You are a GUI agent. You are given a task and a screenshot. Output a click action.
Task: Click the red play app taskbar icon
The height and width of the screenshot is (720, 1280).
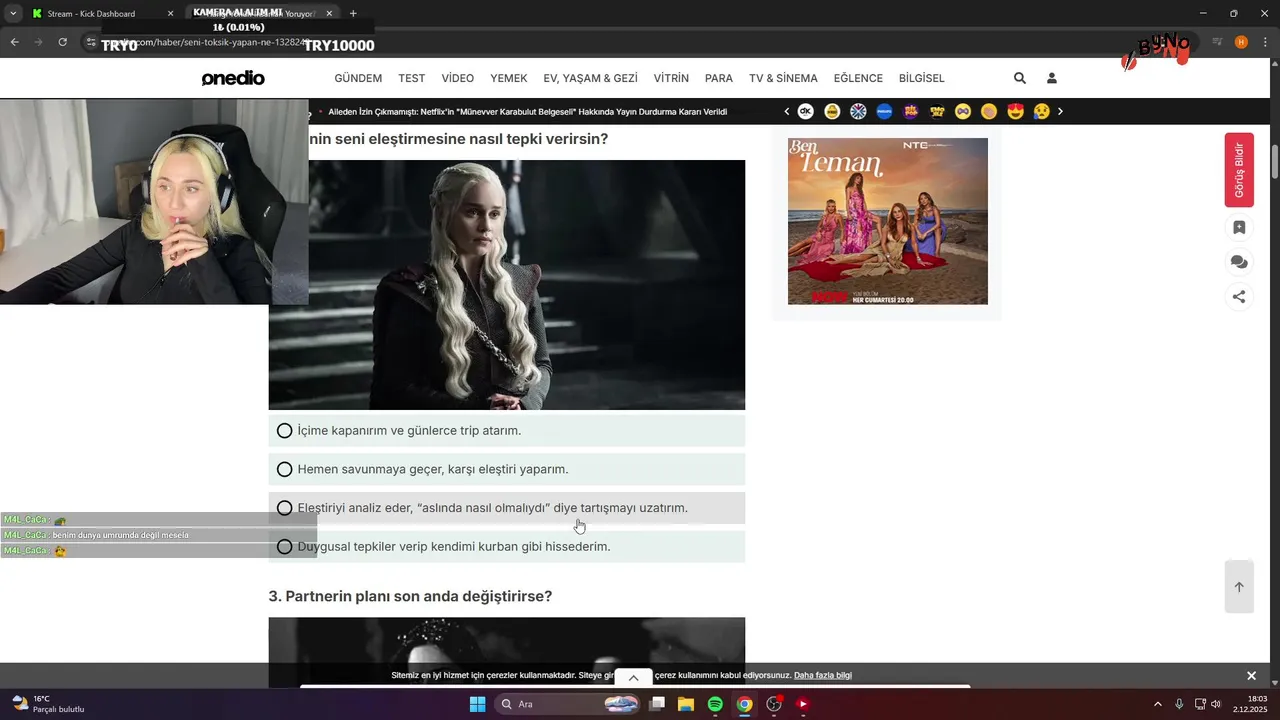pyautogui.click(x=802, y=704)
